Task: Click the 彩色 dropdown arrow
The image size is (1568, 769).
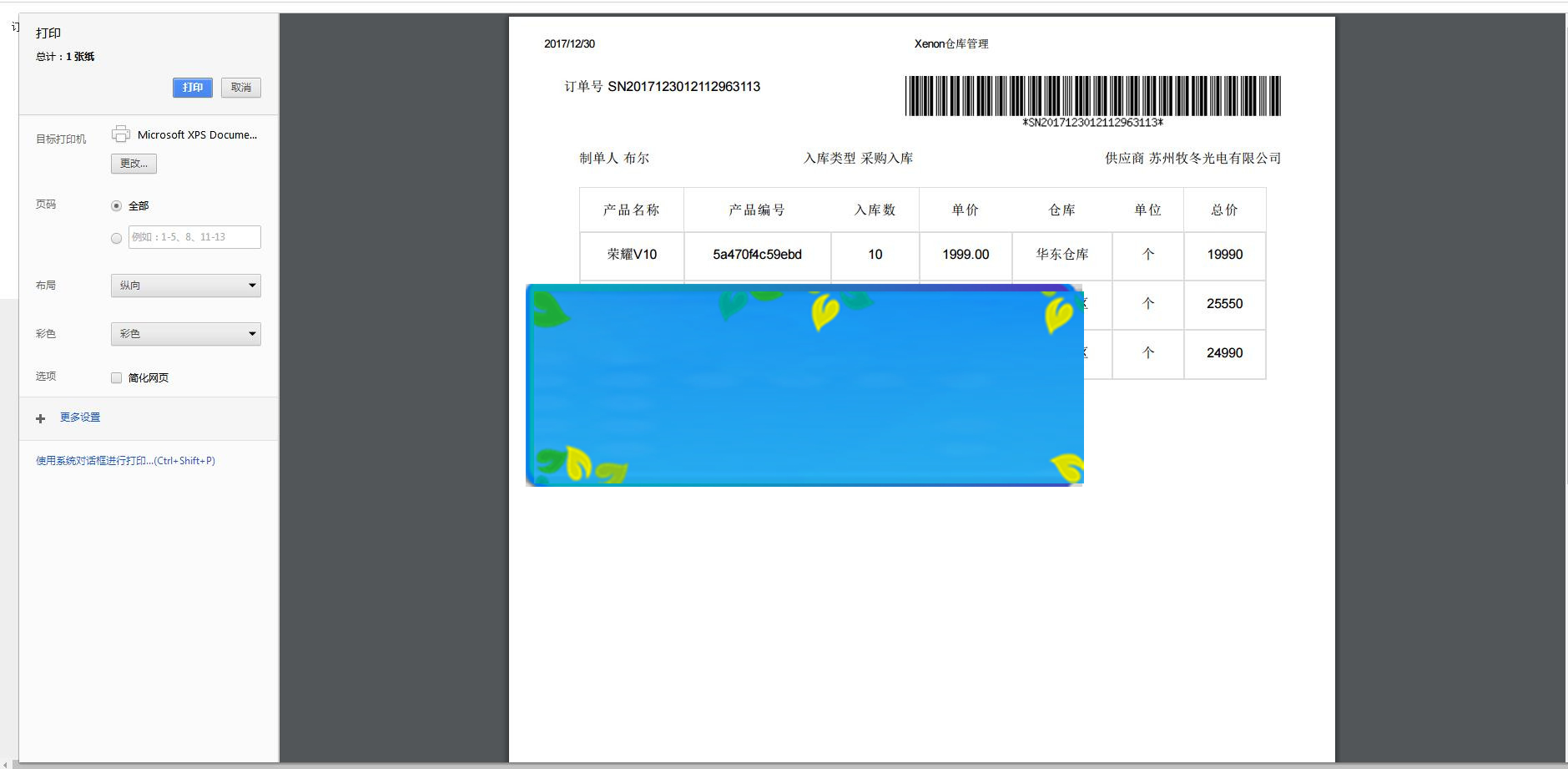Action: [x=251, y=333]
